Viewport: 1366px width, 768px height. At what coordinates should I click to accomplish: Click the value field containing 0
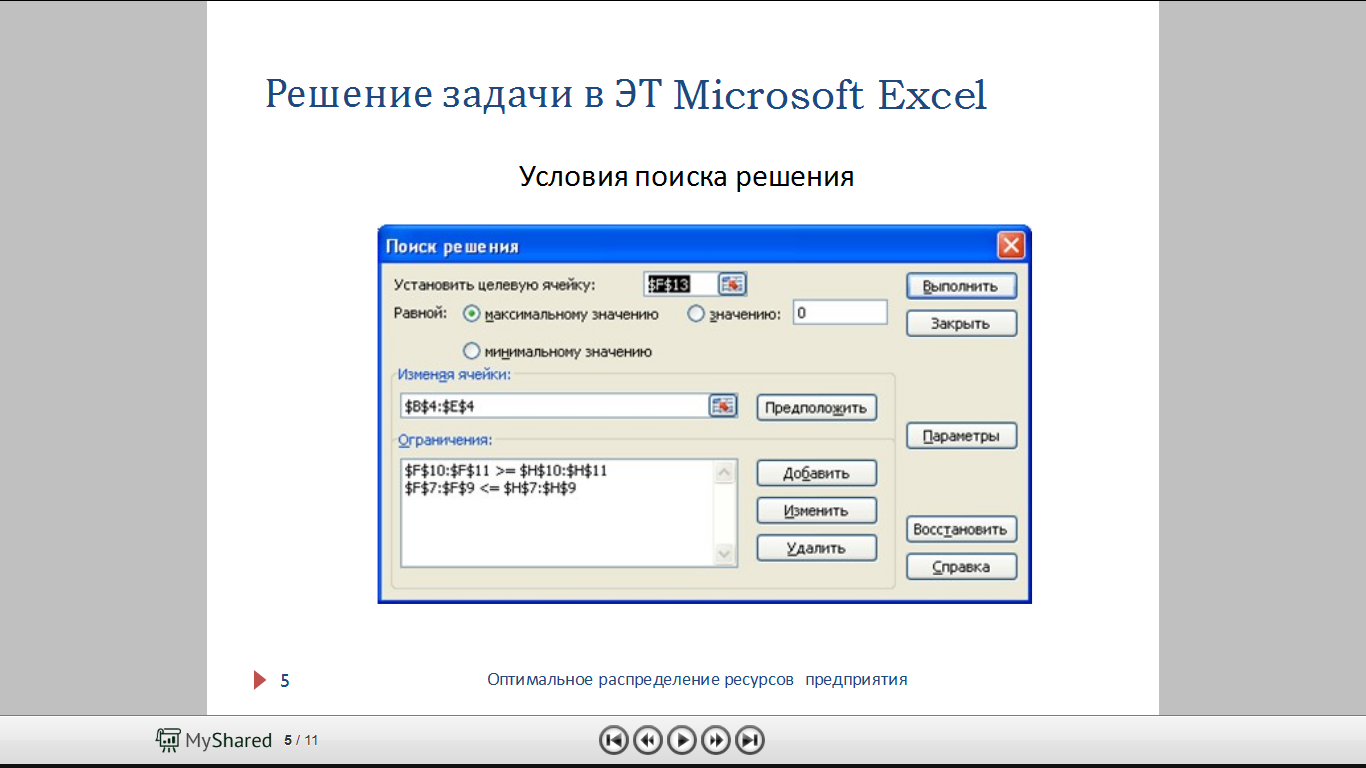(x=840, y=313)
